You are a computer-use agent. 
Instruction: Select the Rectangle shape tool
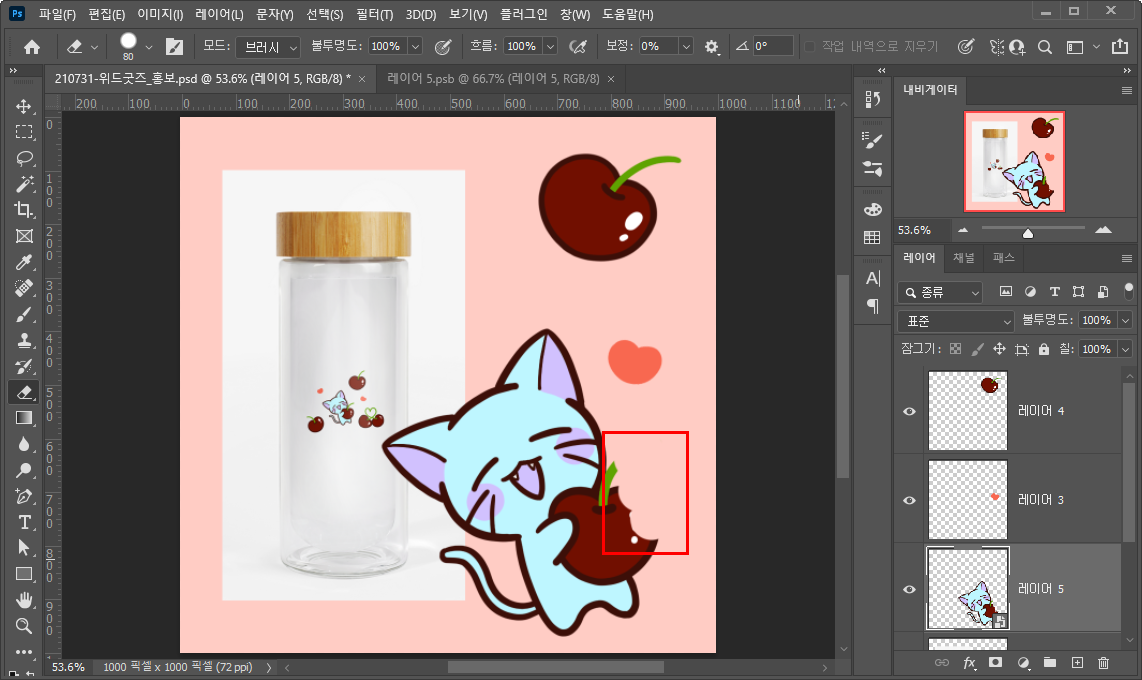(x=24, y=574)
